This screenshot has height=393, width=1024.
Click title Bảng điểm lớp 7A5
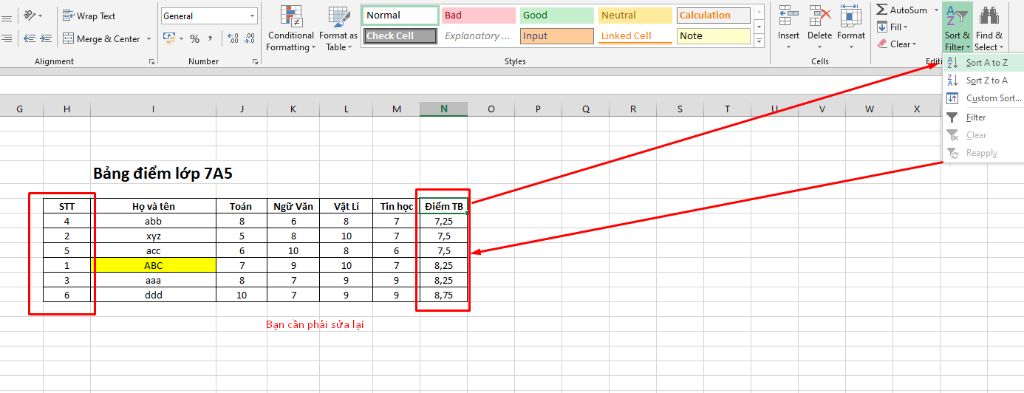(163, 174)
